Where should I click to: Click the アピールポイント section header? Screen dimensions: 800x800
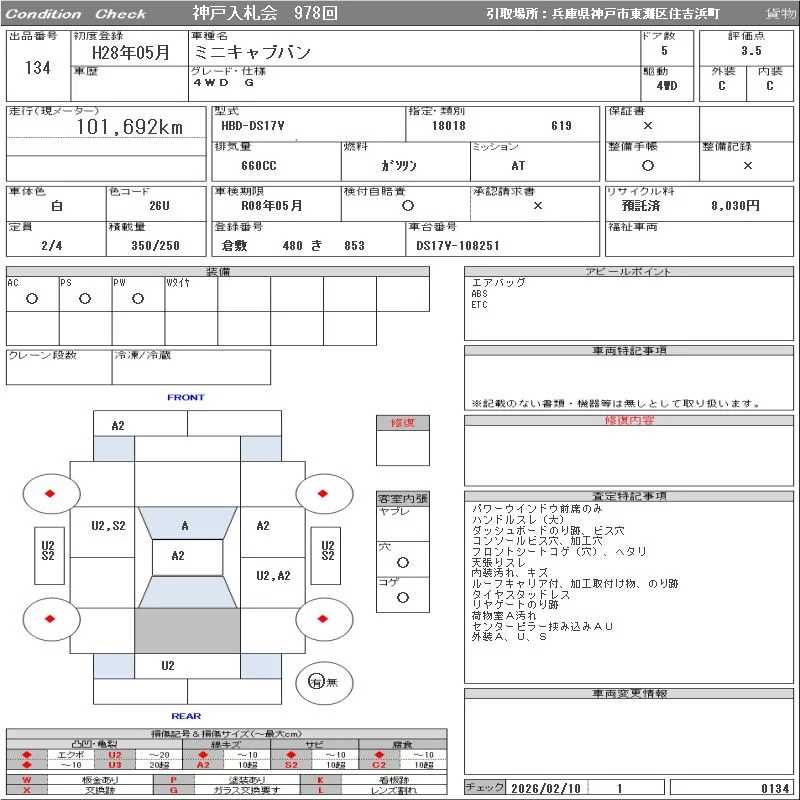630,272
